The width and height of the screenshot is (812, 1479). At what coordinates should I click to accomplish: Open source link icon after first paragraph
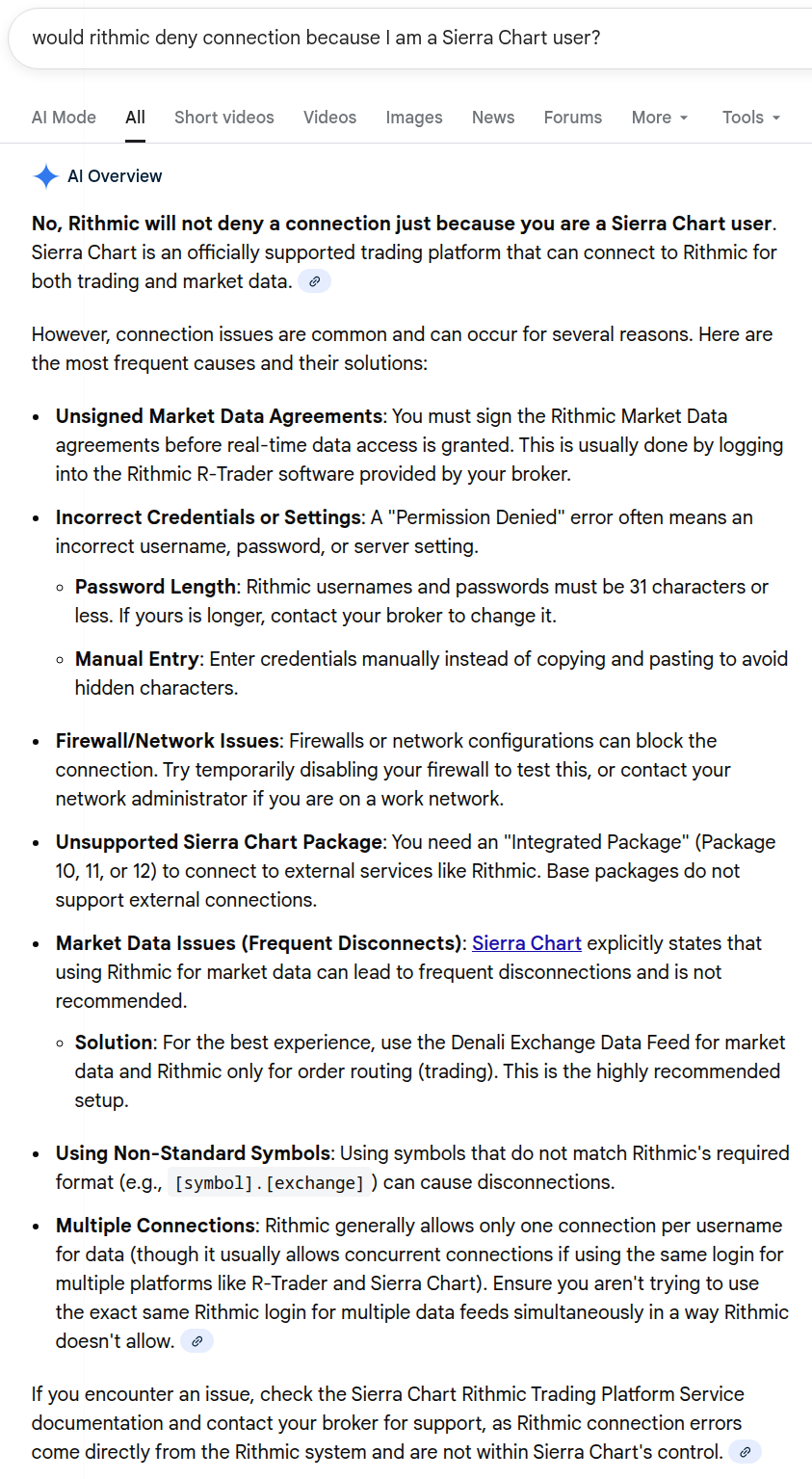(314, 281)
